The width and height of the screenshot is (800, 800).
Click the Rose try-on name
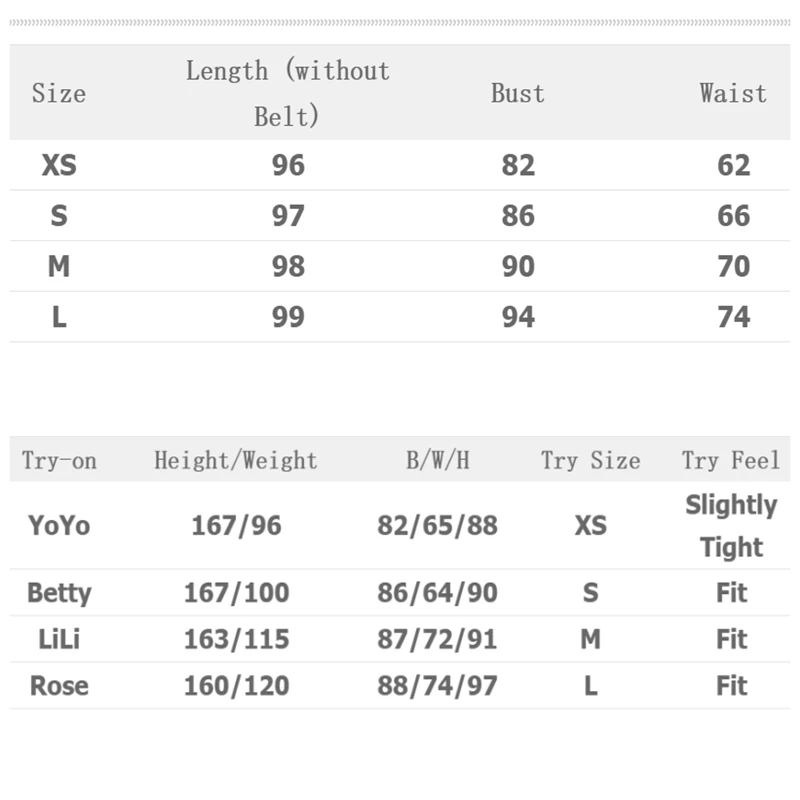point(59,686)
